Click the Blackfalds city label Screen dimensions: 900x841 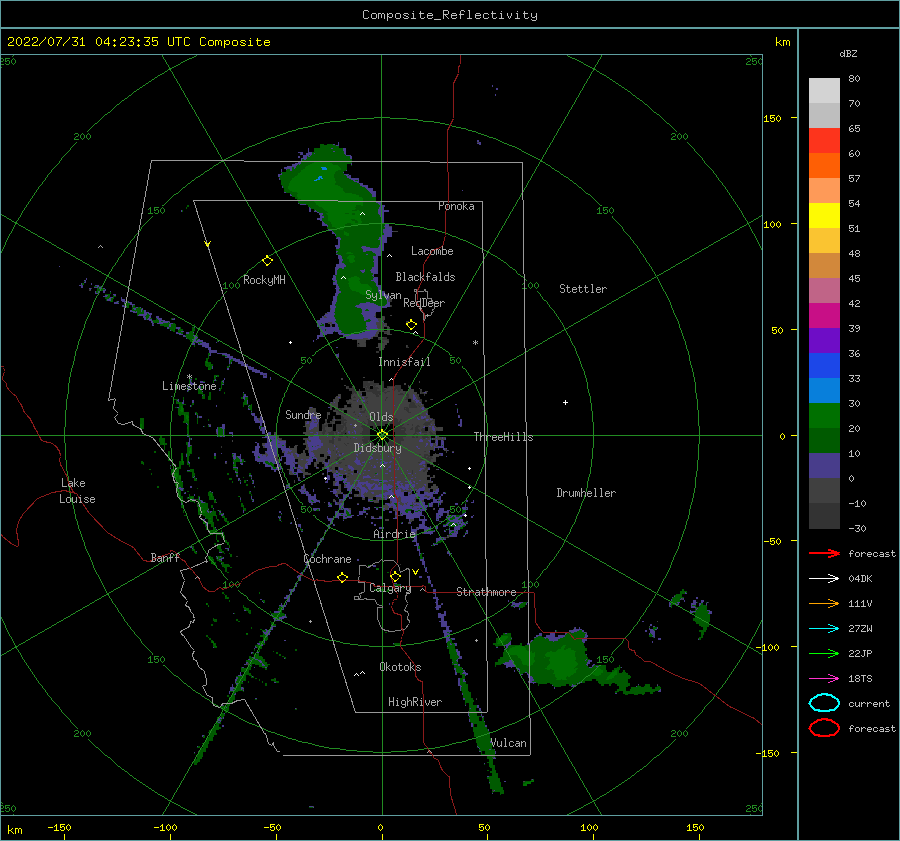pyautogui.click(x=425, y=277)
